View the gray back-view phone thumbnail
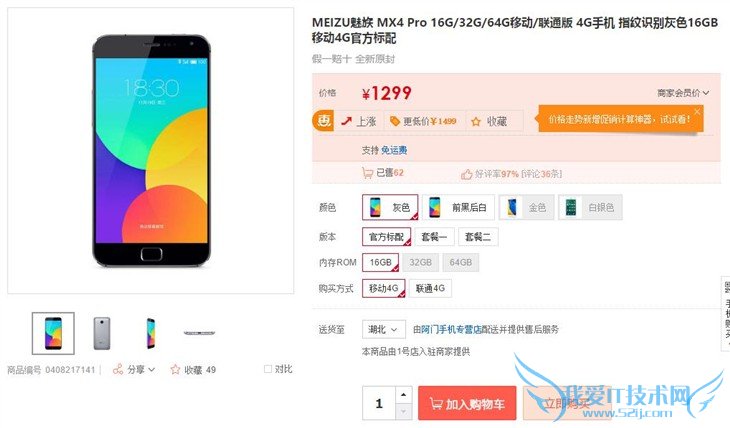730x428 pixels. [x=102, y=333]
